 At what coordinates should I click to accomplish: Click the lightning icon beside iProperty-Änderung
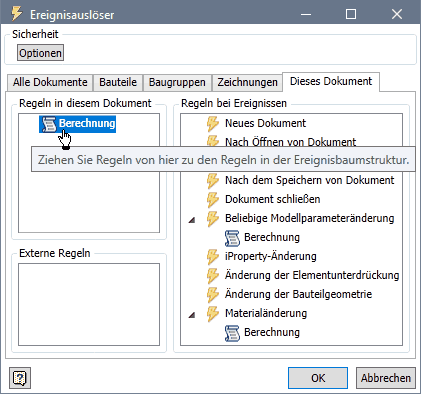pyautogui.click(x=213, y=257)
